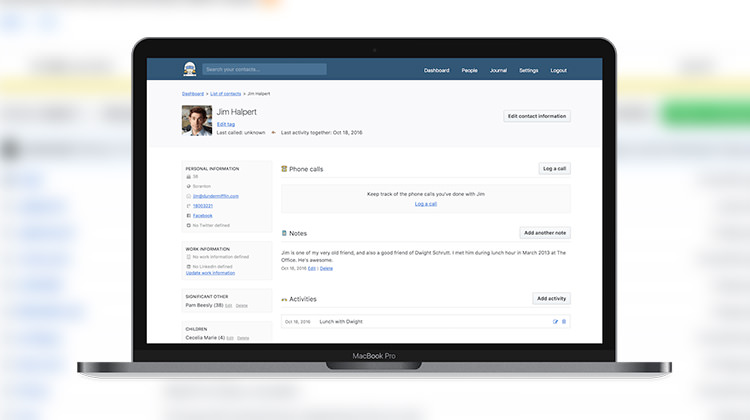750x420 pixels.
Task: Click the Add another note button
Action: (x=545, y=233)
